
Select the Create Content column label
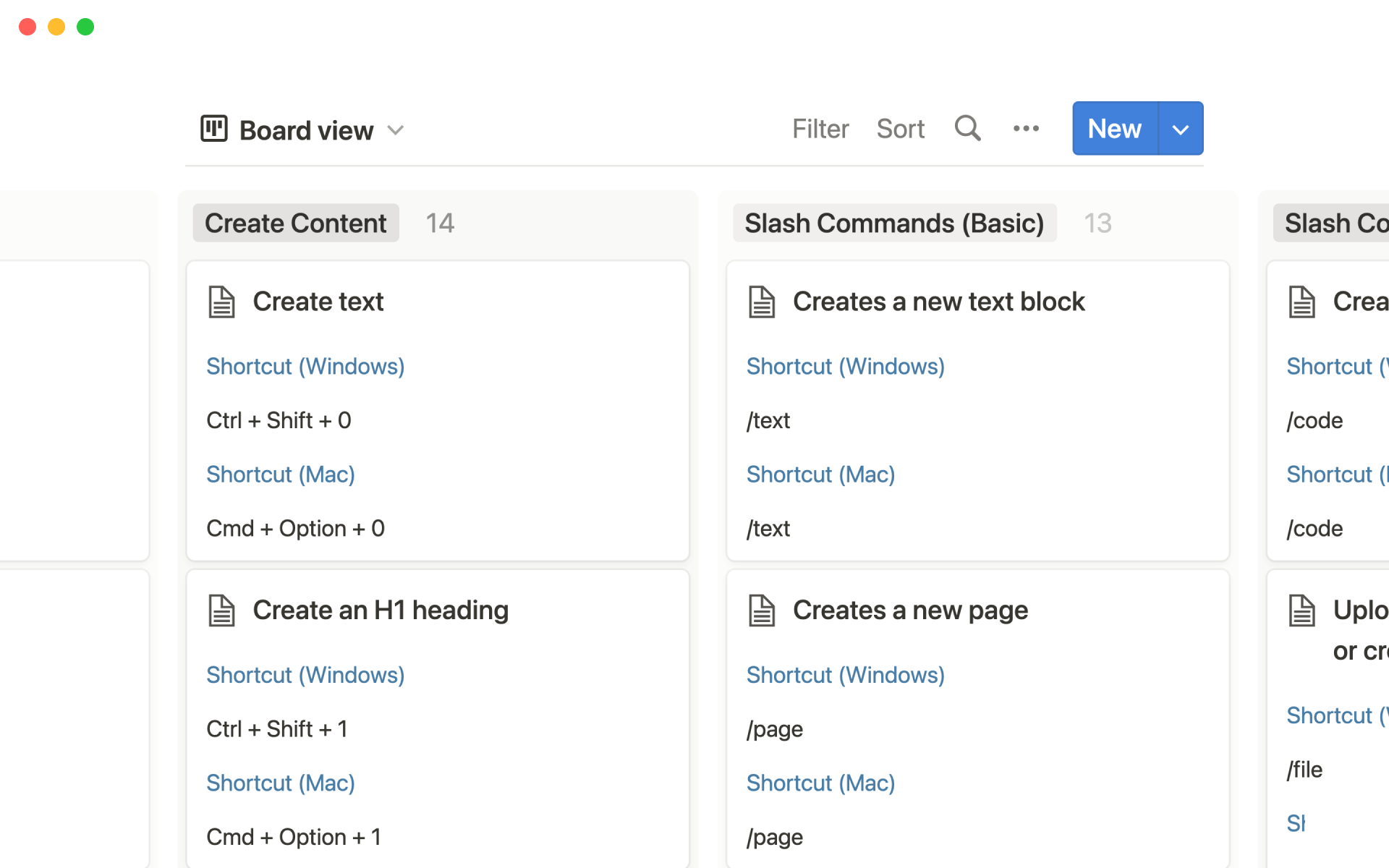tap(295, 223)
